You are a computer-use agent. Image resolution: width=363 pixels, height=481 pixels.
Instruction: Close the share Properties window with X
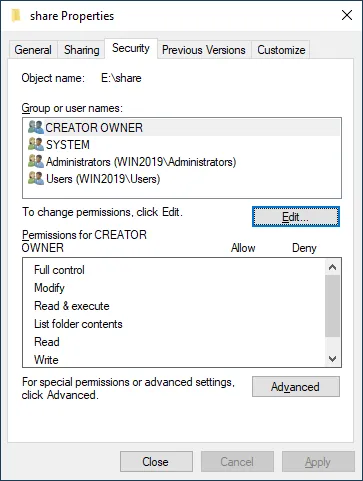click(347, 15)
